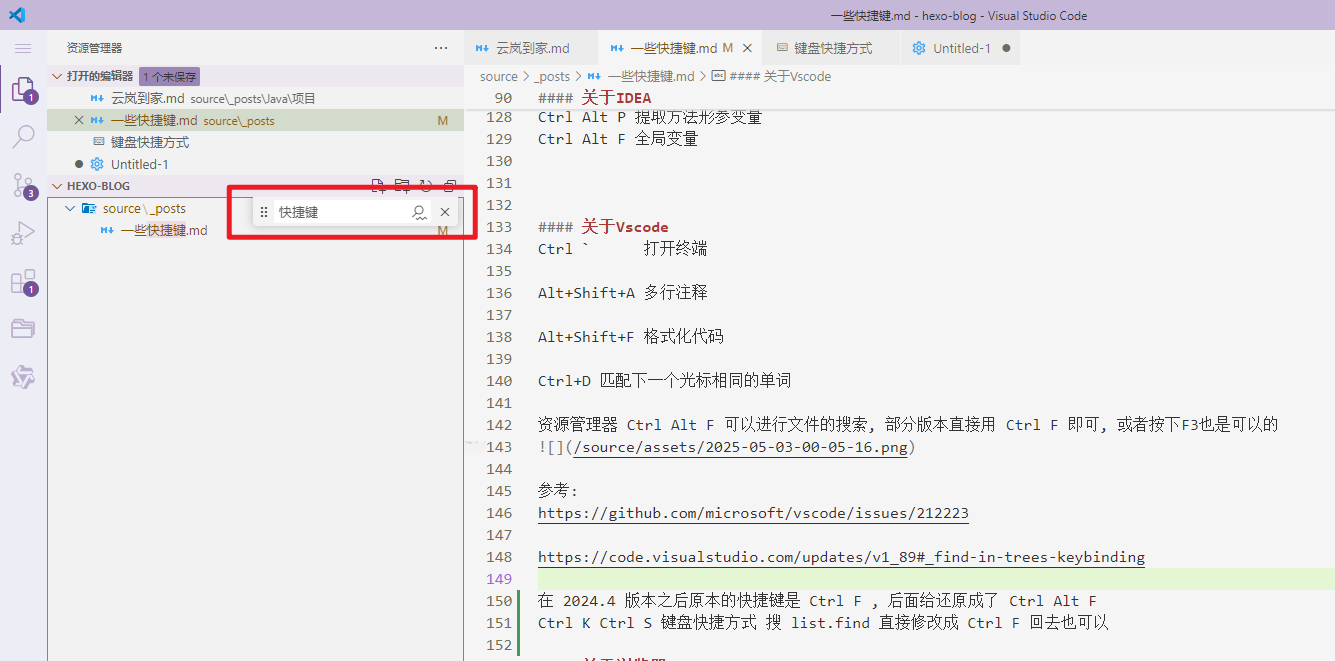The width and height of the screenshot is (1335, 661).
Task: Open the hamburger application menu
Action: pyautogui.click(x=23, y=48)
